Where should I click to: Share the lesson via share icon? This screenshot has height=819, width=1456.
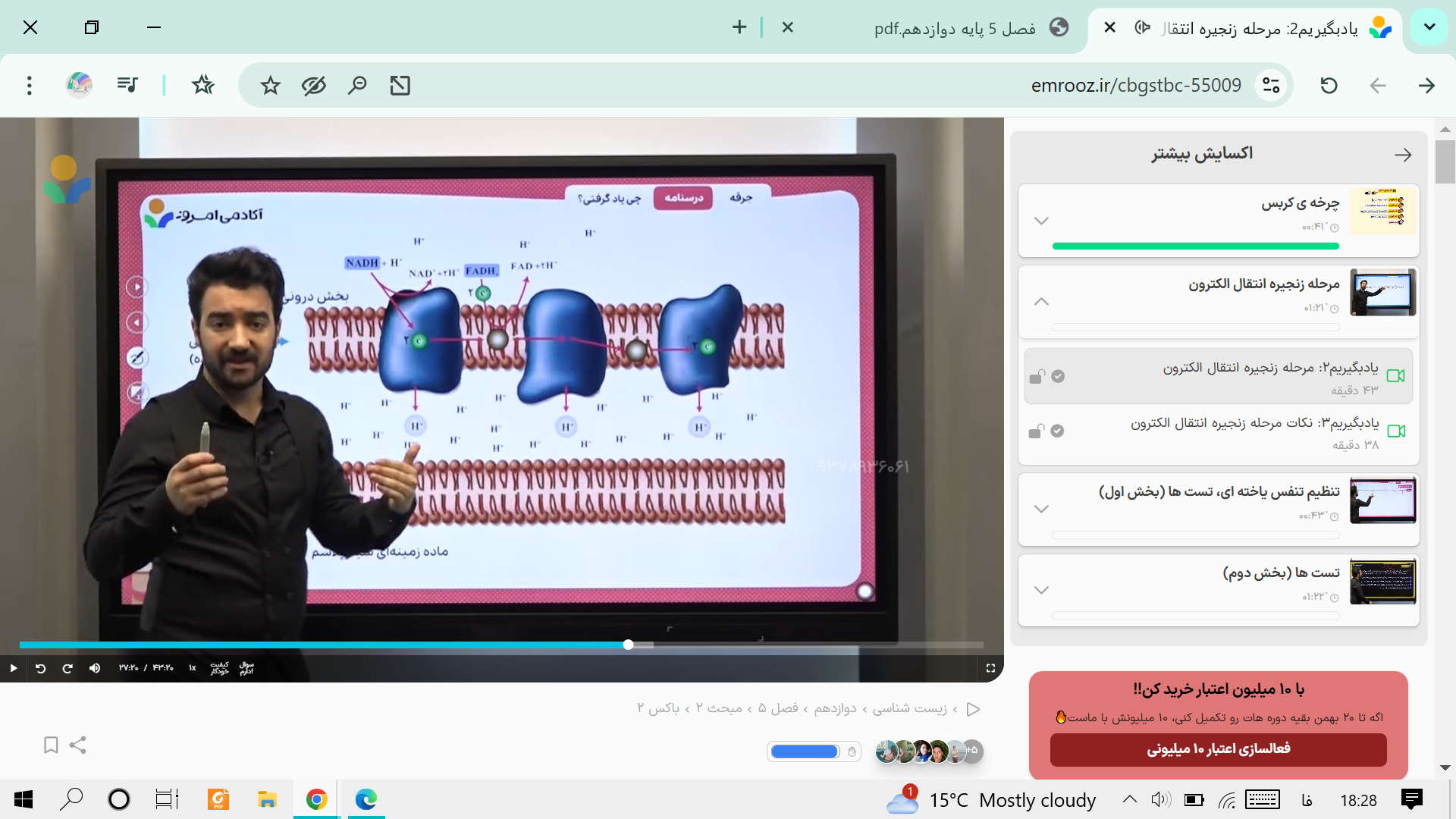pos(77,745)
